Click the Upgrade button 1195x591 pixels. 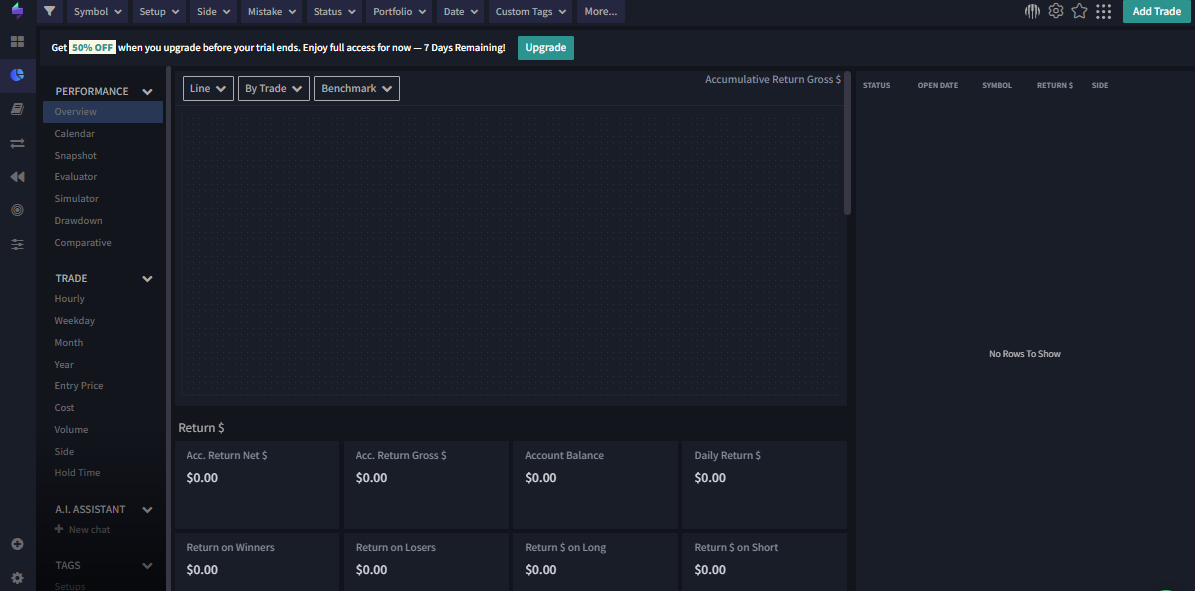pyautogui.click(x=546, y=47)
